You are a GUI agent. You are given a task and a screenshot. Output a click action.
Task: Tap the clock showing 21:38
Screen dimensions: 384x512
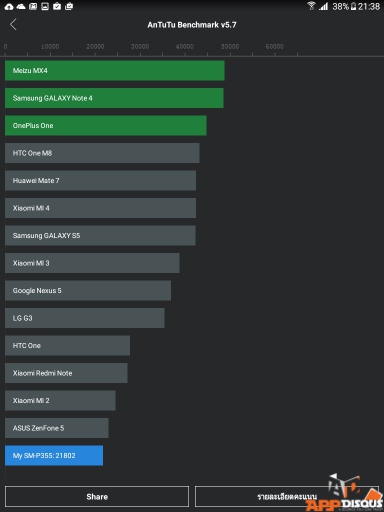369,6
